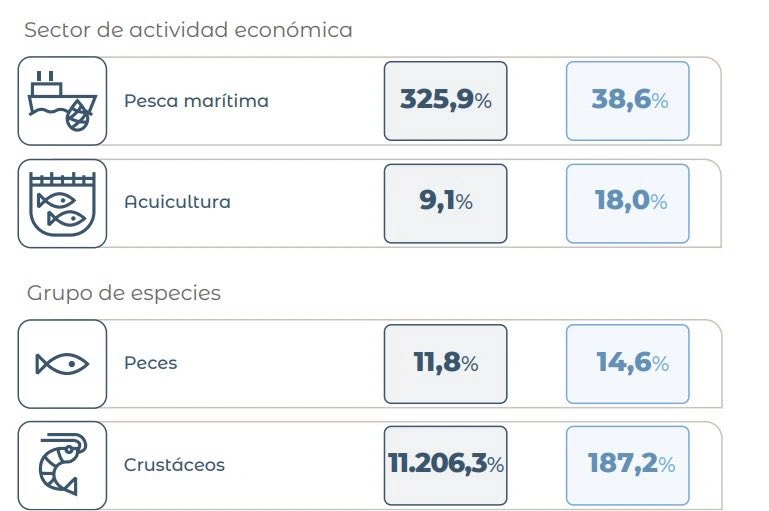
Task: Click the Sector de actividad económica heading
Action: pos(188,30)
